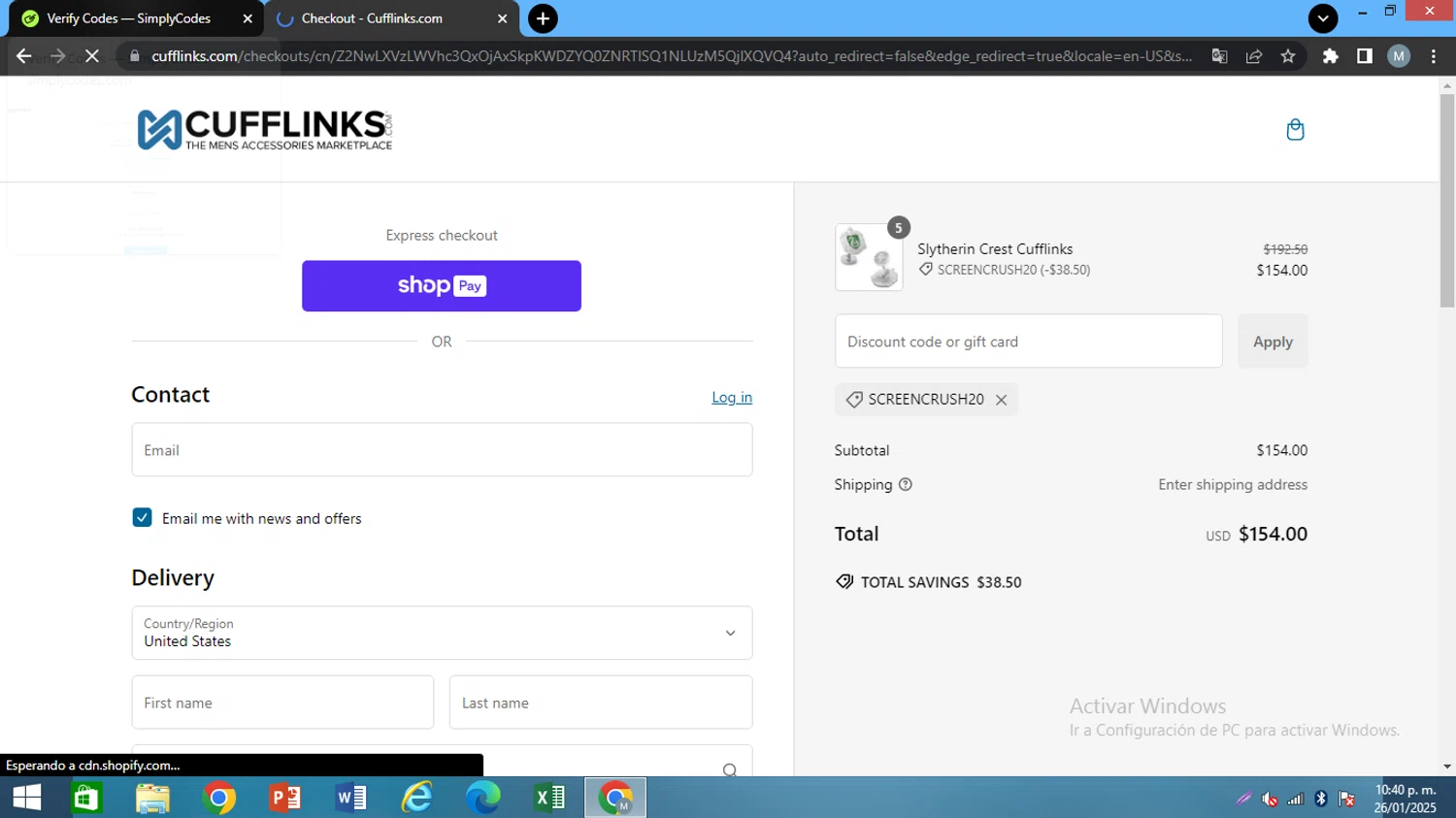Focus the Email input field
1456x818 pixels.
[442, 450]
